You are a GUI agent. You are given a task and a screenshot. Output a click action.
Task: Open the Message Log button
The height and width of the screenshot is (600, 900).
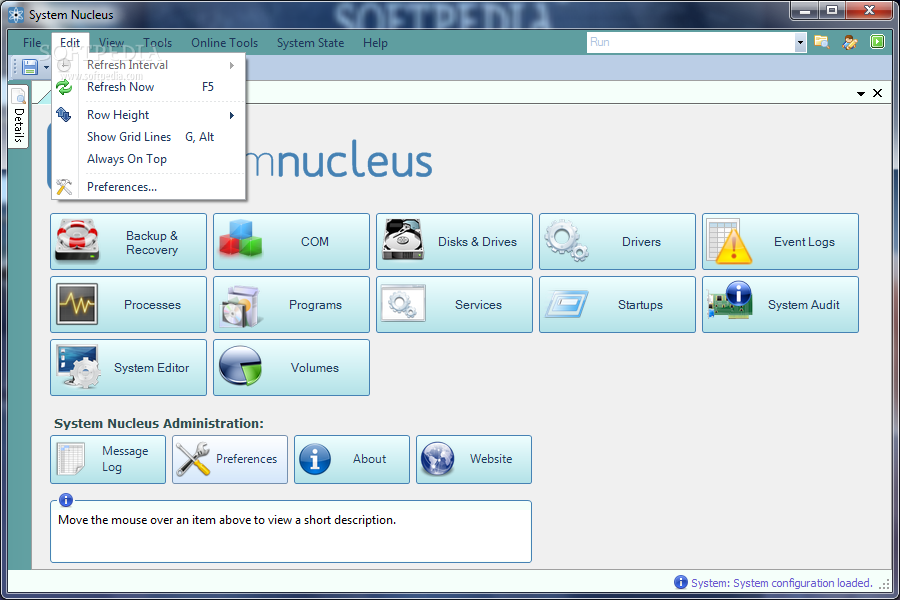point(108,459)
